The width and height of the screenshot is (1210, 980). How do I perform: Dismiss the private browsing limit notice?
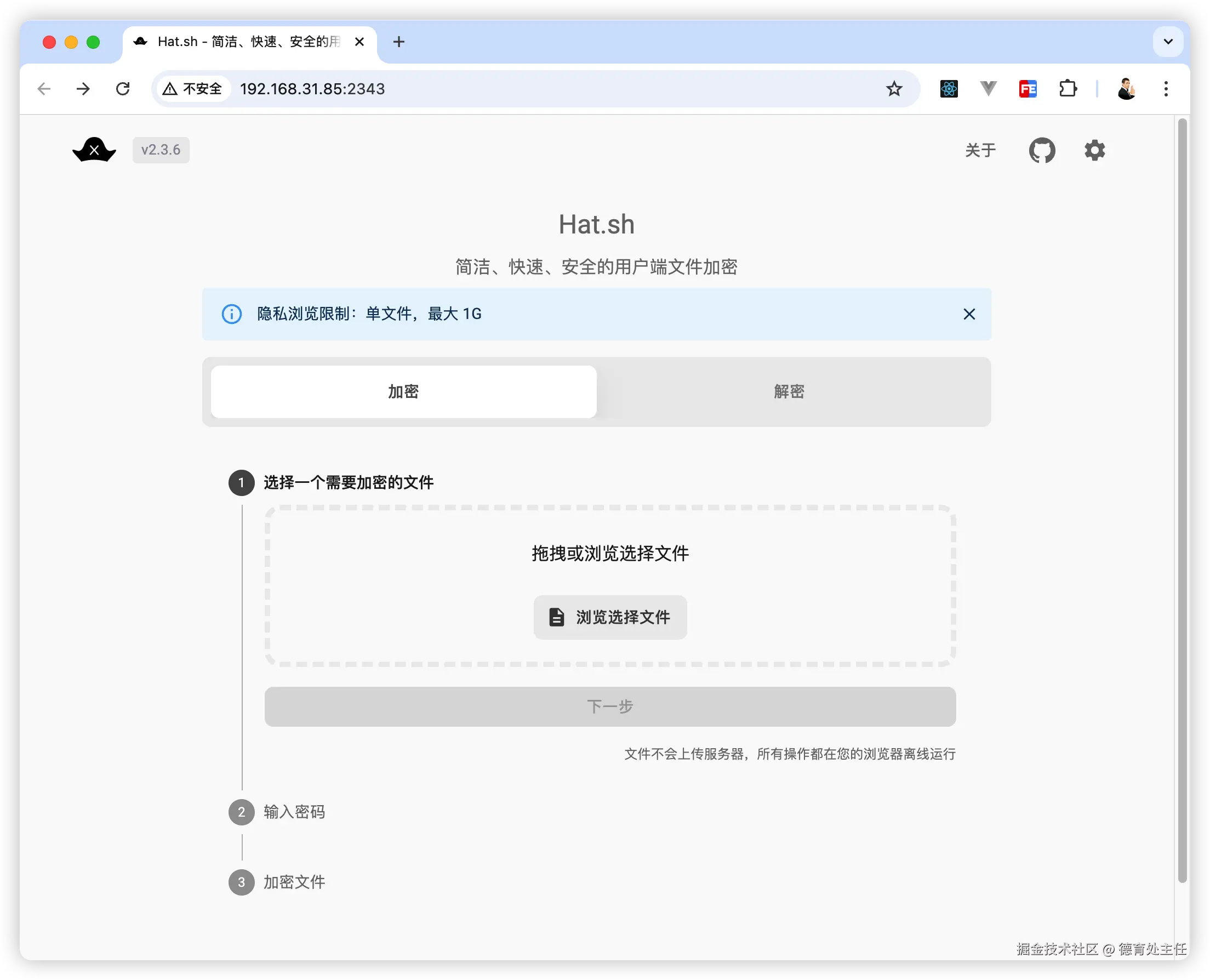point(969,314)
